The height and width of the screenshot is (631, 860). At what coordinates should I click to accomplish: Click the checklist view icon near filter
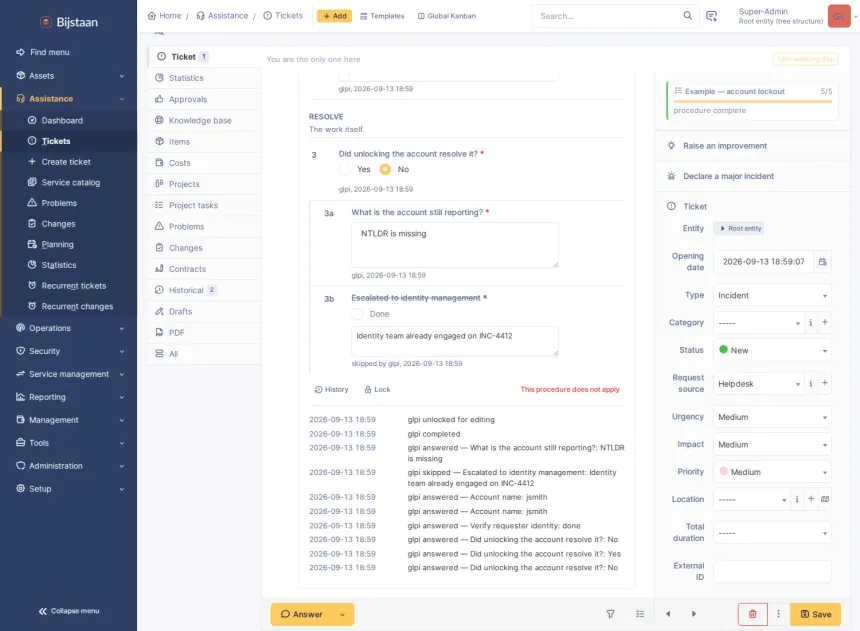640,614
